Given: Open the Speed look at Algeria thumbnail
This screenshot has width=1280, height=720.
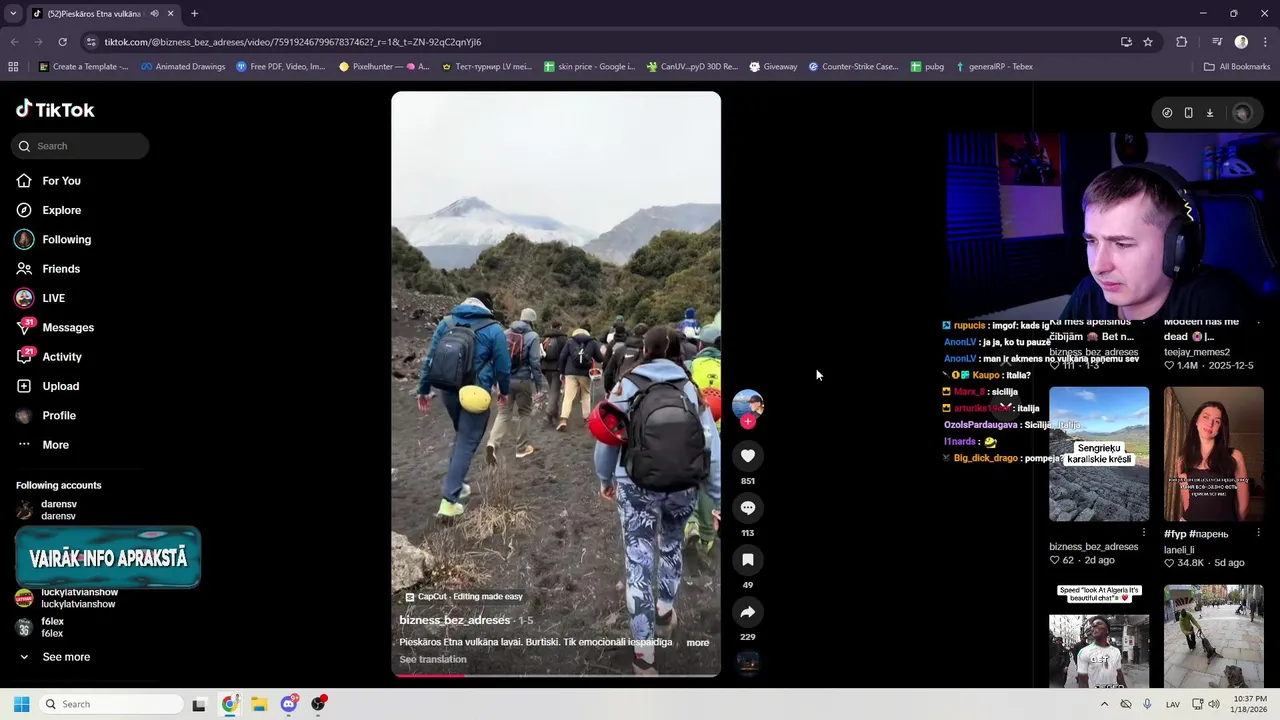Looking at the screenshot, I should coord(1099,636).
